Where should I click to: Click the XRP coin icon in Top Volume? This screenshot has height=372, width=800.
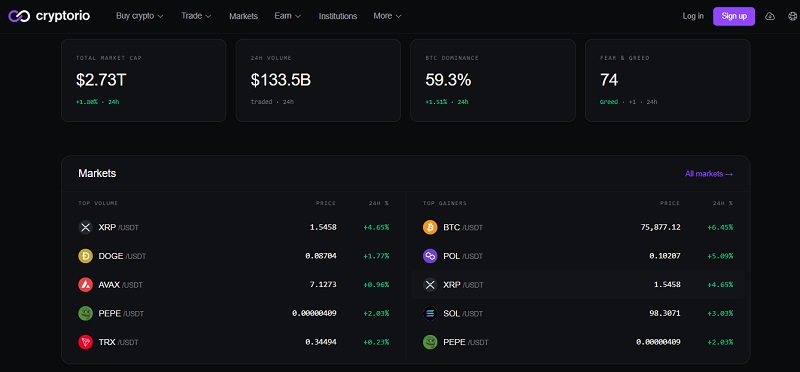click(85, 227)
